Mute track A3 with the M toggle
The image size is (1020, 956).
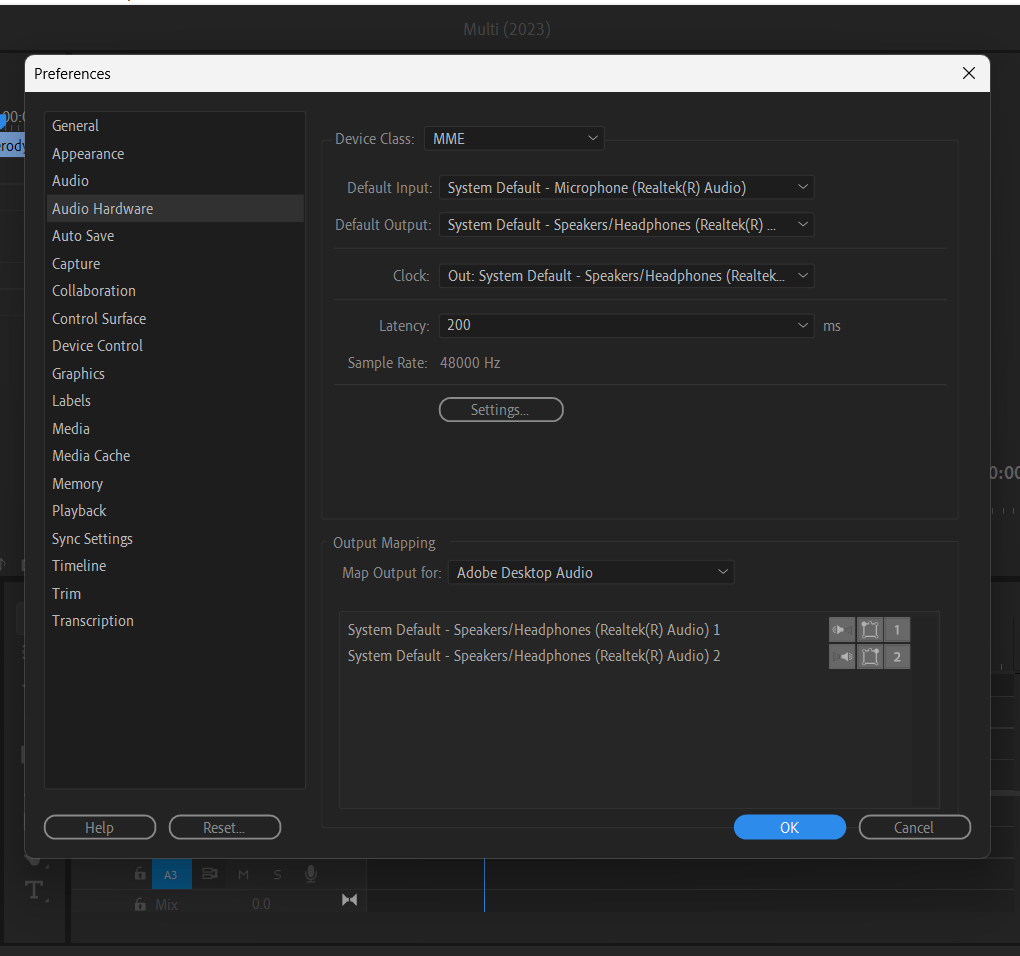click(x=243, y=873)
